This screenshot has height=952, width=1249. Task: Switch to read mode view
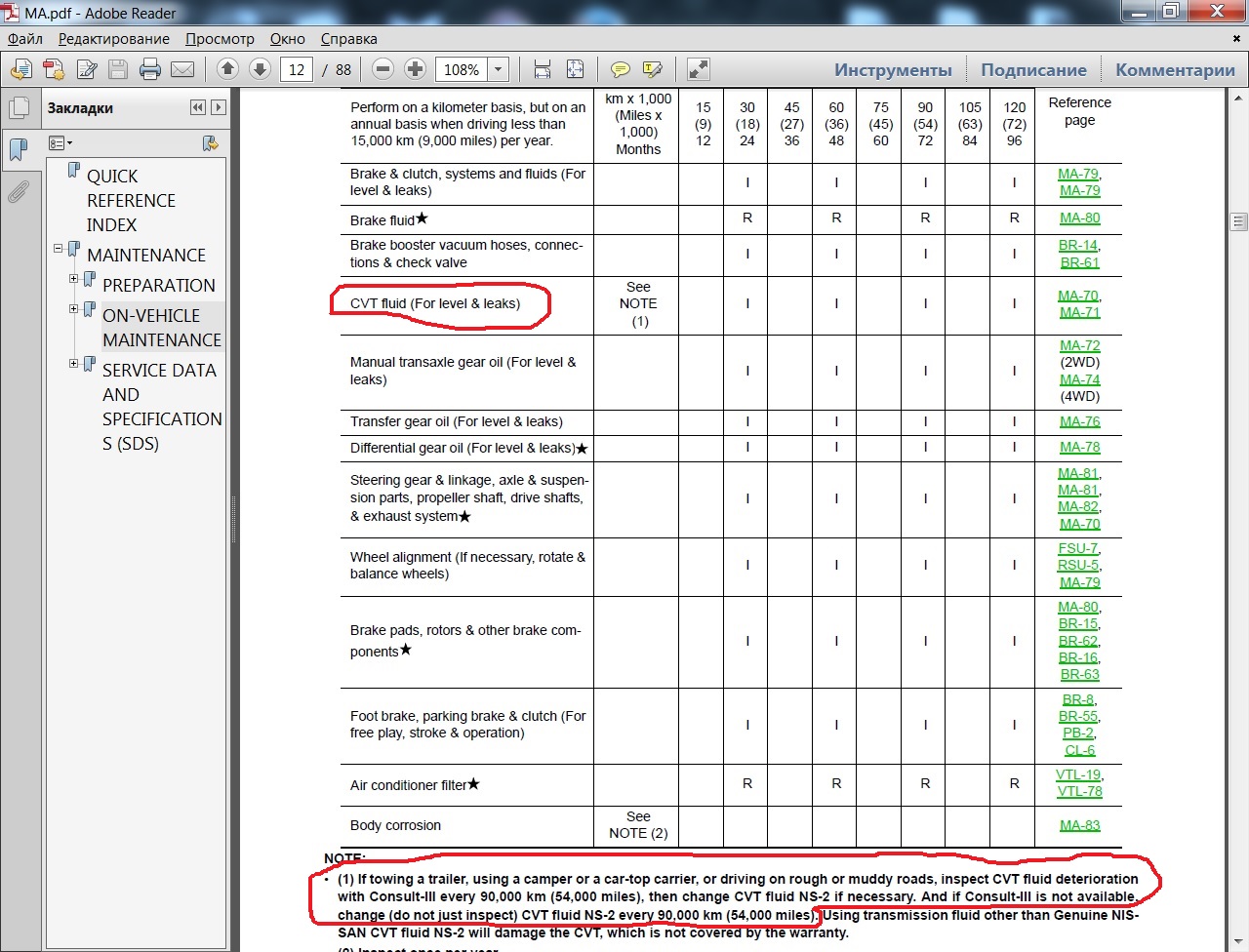[x=698, y=69]
